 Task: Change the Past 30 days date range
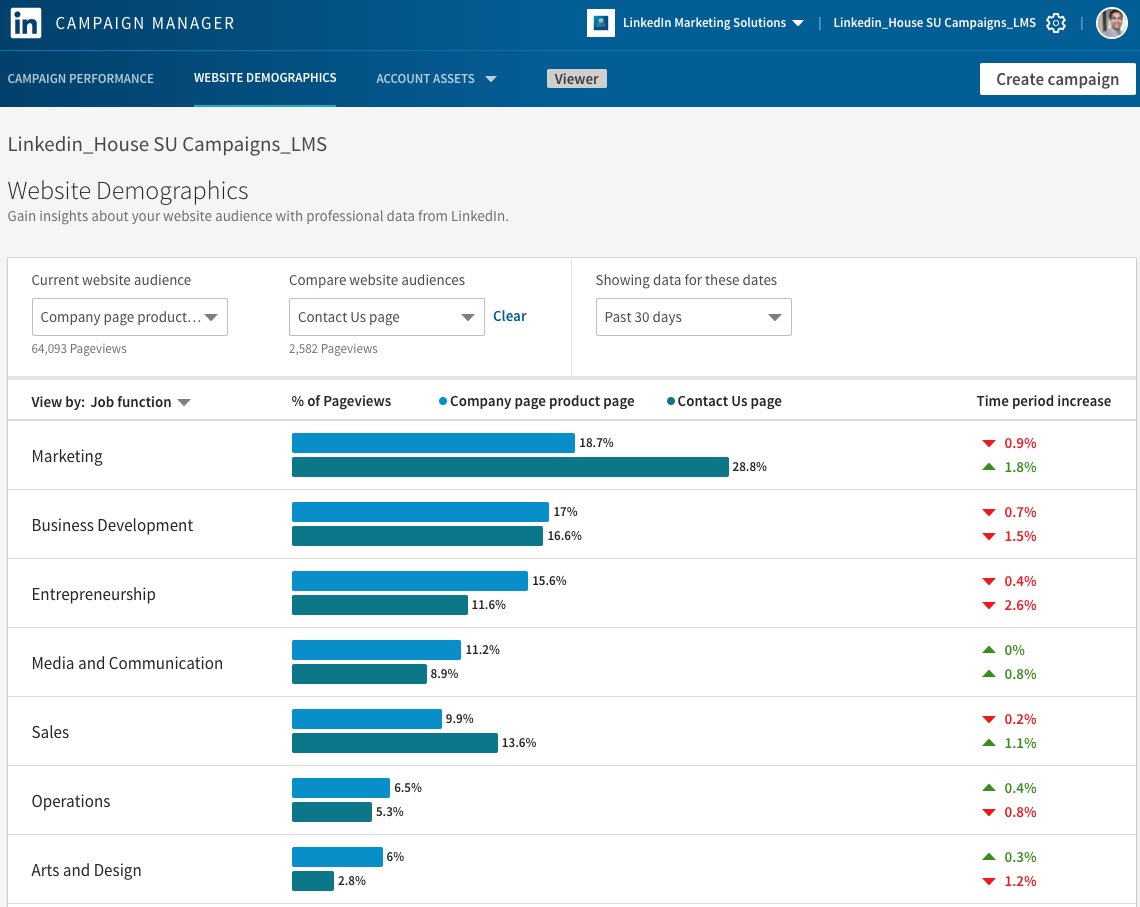(693, 316)
